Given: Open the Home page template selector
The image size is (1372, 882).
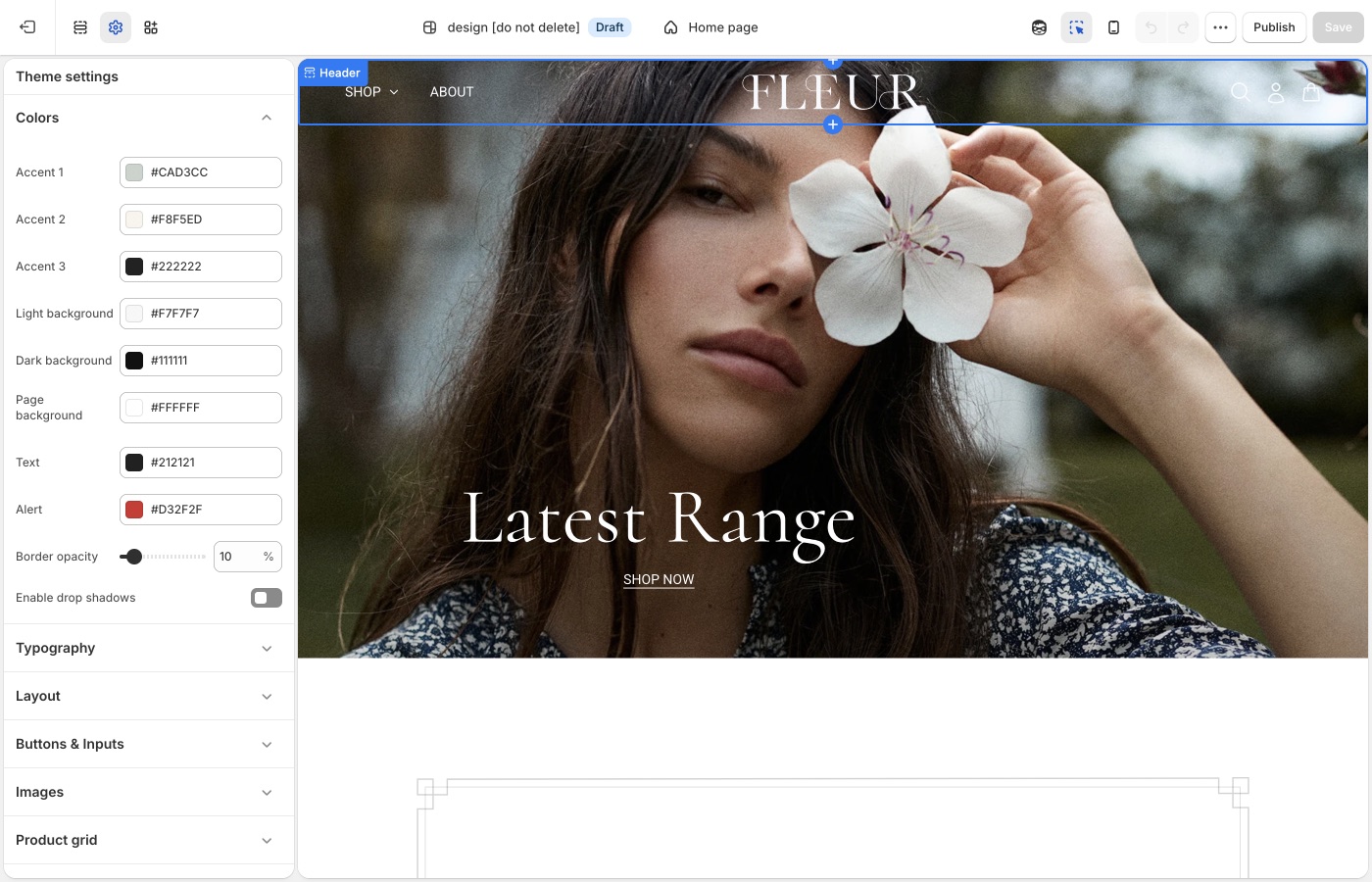Looking at the screenshot, I should 710,27.
